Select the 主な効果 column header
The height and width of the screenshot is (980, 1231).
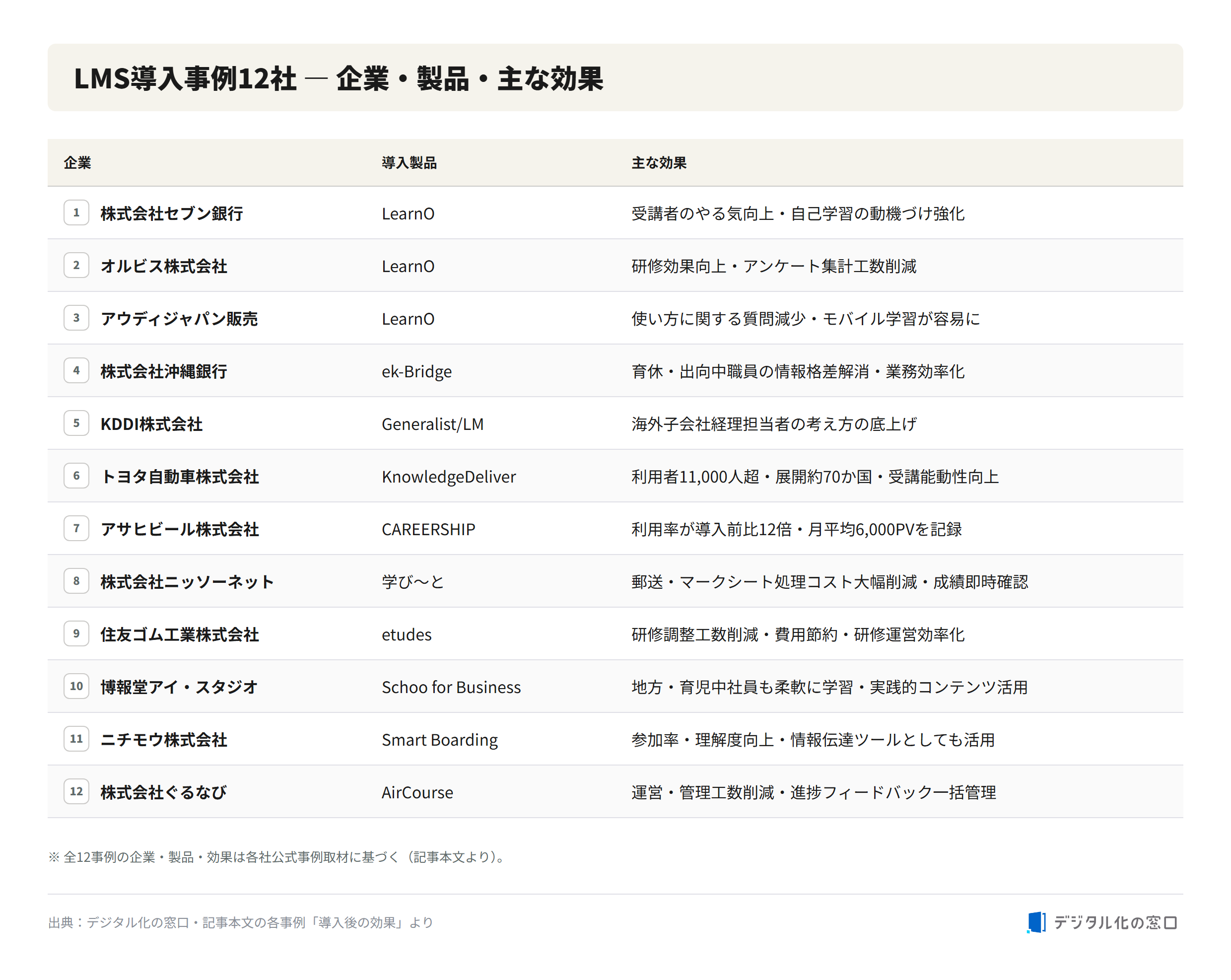(x=659, y=163)
